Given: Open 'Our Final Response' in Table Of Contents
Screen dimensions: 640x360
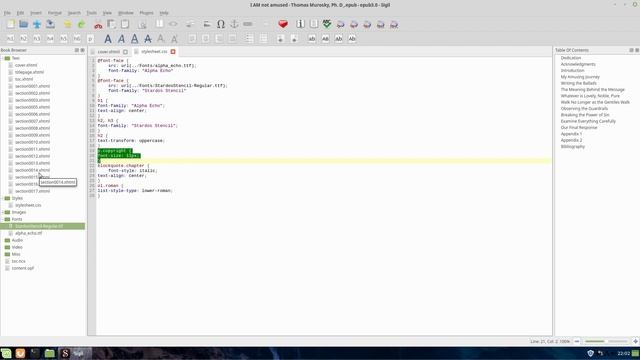Looking at the screenshot, I should point(579,127).
